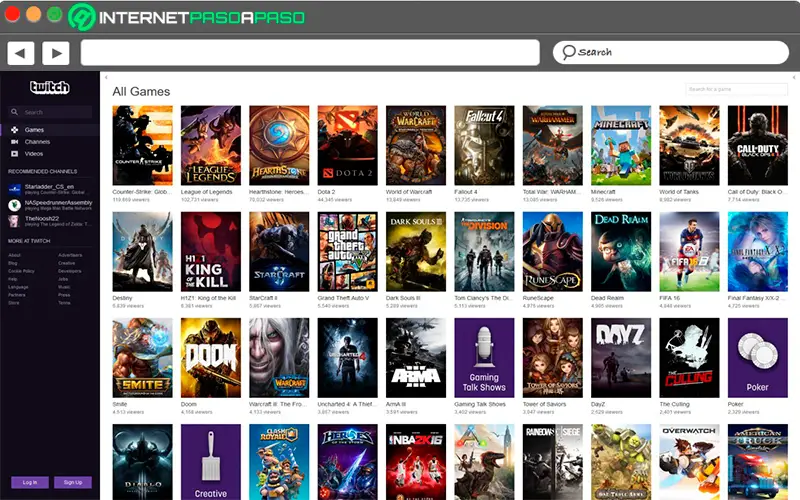The height and width of the screenshot is (500, 800).
Task: Click the TheNoosh22 channel avatar
Action: pyautogui.click(x=14, y=221)
